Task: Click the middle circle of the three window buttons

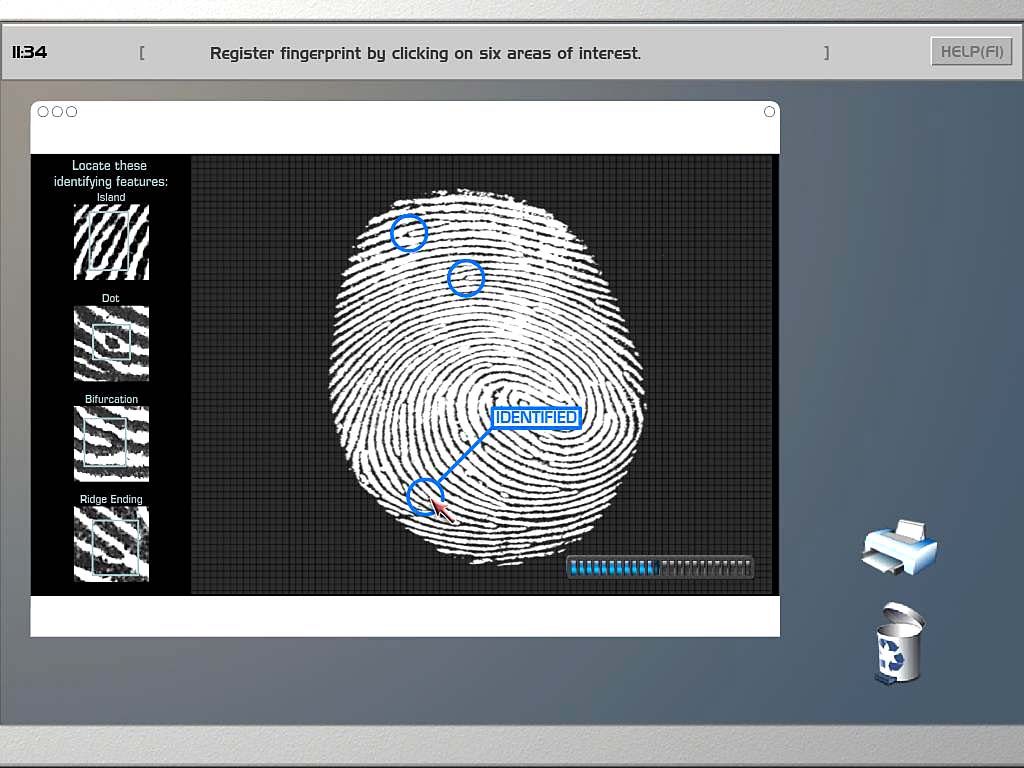Action: point(57,112)
